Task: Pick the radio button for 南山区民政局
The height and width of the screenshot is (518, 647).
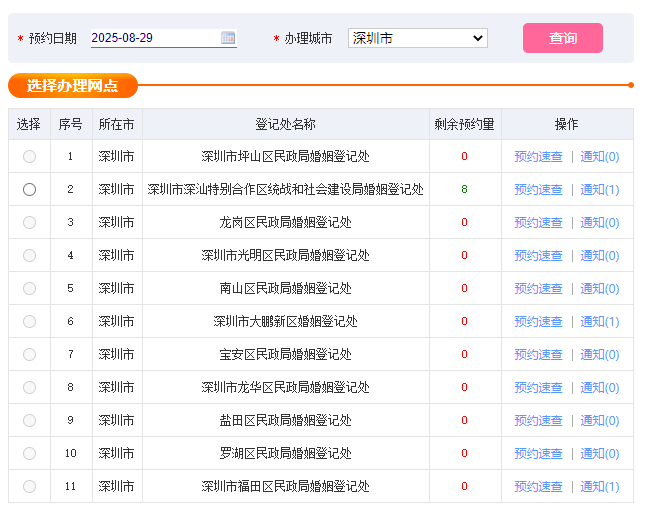Action: (29, 288)
